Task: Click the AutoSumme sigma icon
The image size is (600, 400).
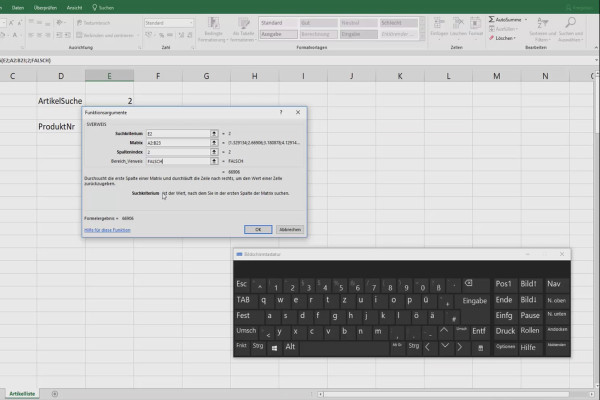Action: click(x=492, y=19)
